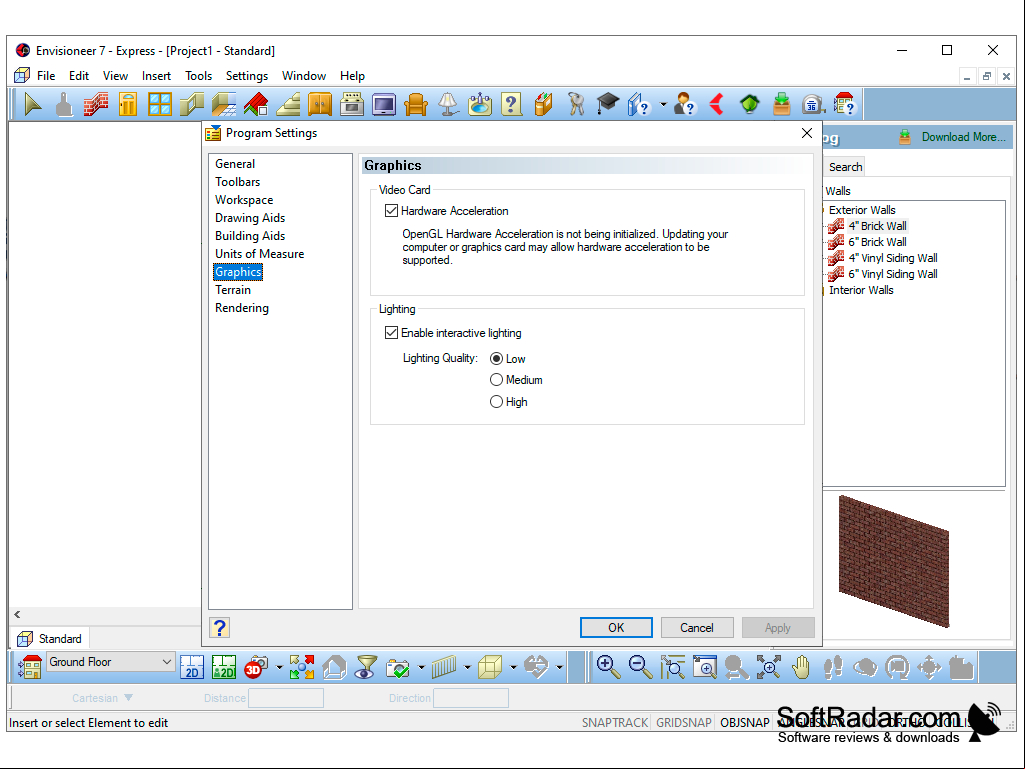
Task: Select High lighting quality
Action: (496, 402)
